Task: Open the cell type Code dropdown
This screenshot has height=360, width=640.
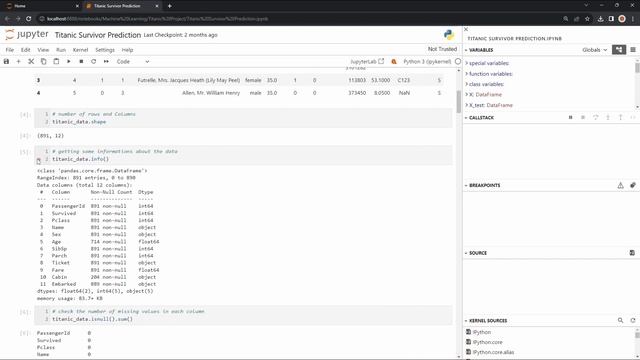Action: pyautogui.click(x=133, y=62)
